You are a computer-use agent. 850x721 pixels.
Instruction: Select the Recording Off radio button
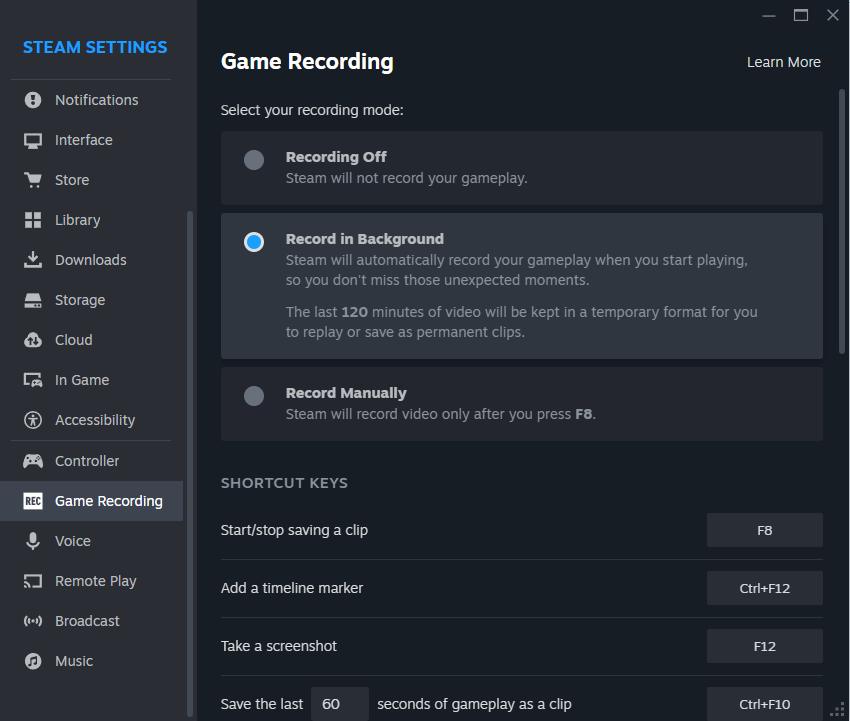(254, 160)
